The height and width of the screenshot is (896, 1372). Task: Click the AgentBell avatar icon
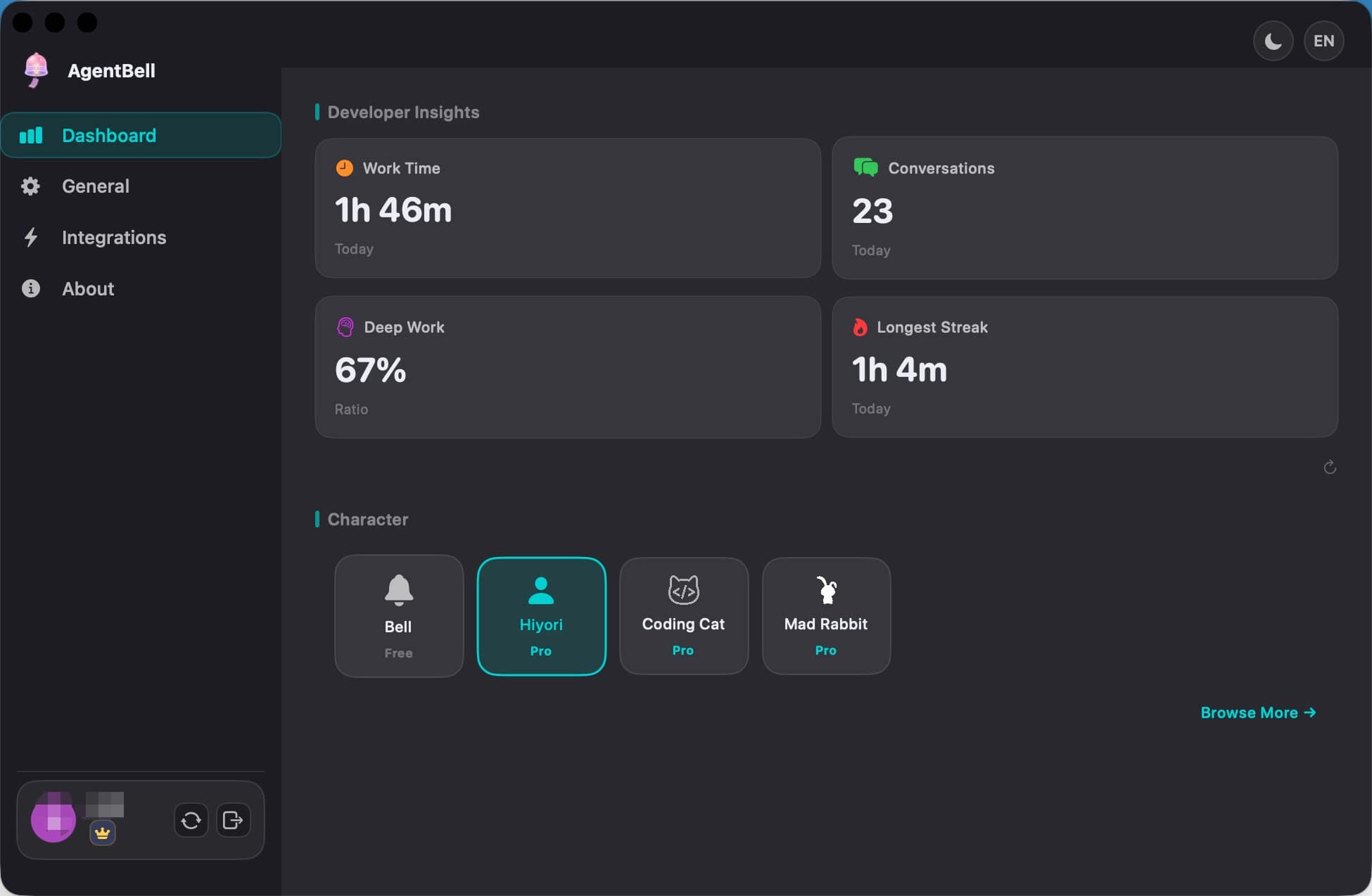click(35, 70)
